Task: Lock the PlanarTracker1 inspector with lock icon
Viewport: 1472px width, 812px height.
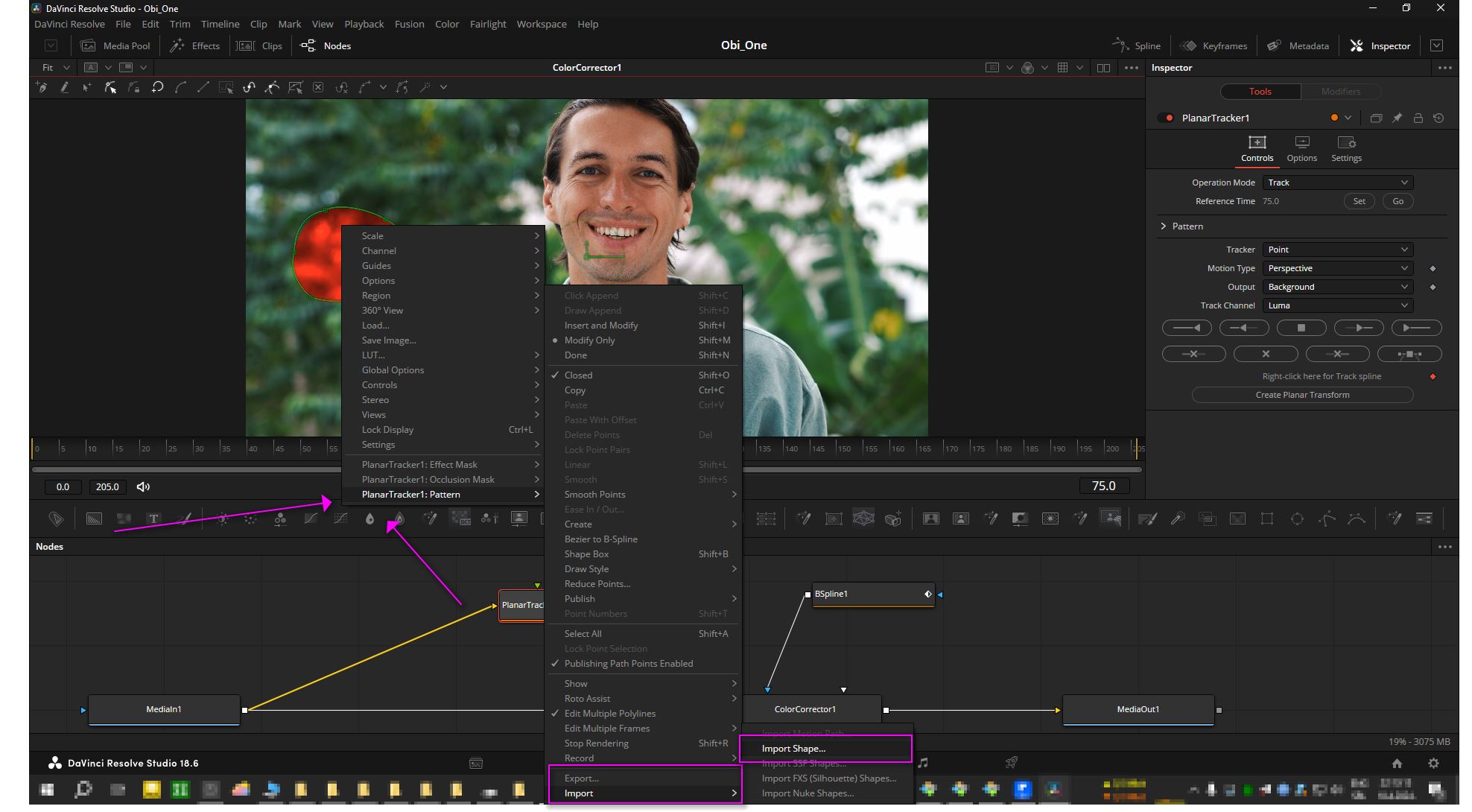Action: coord(1418,118)
